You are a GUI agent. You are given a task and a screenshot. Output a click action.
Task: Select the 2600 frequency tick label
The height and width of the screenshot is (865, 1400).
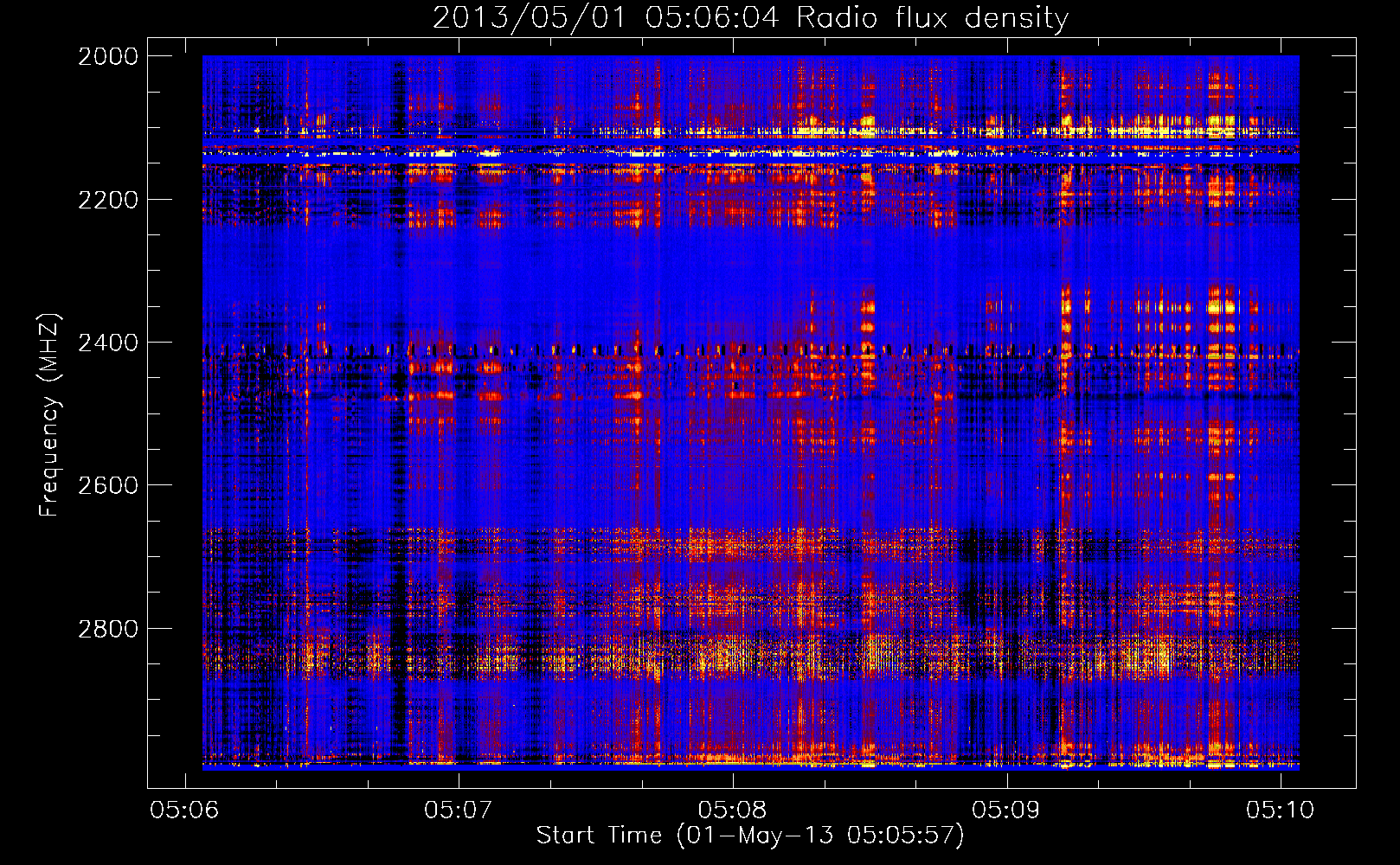tap(108, 485)
